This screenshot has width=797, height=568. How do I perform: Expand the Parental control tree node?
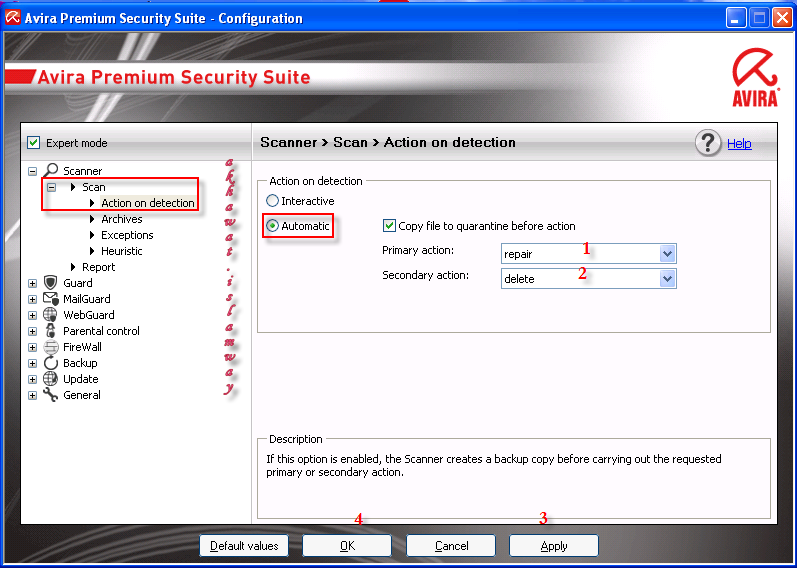pyautogui.click(x=33, y=331)
